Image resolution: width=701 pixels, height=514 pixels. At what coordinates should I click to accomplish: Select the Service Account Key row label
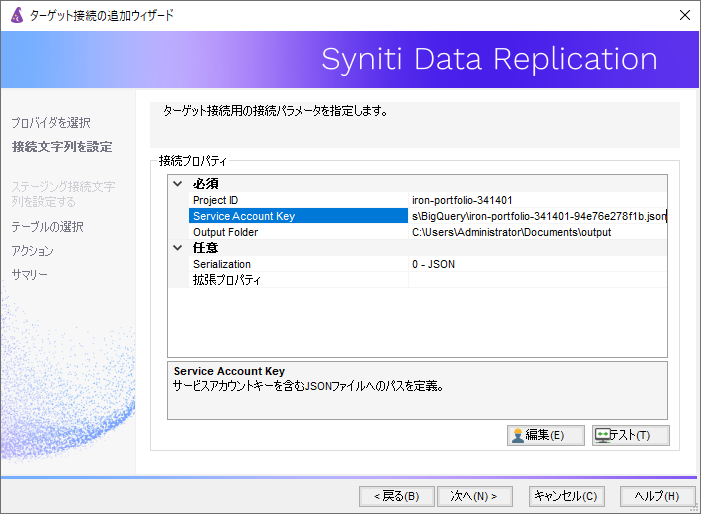click(x=298, y=216)
